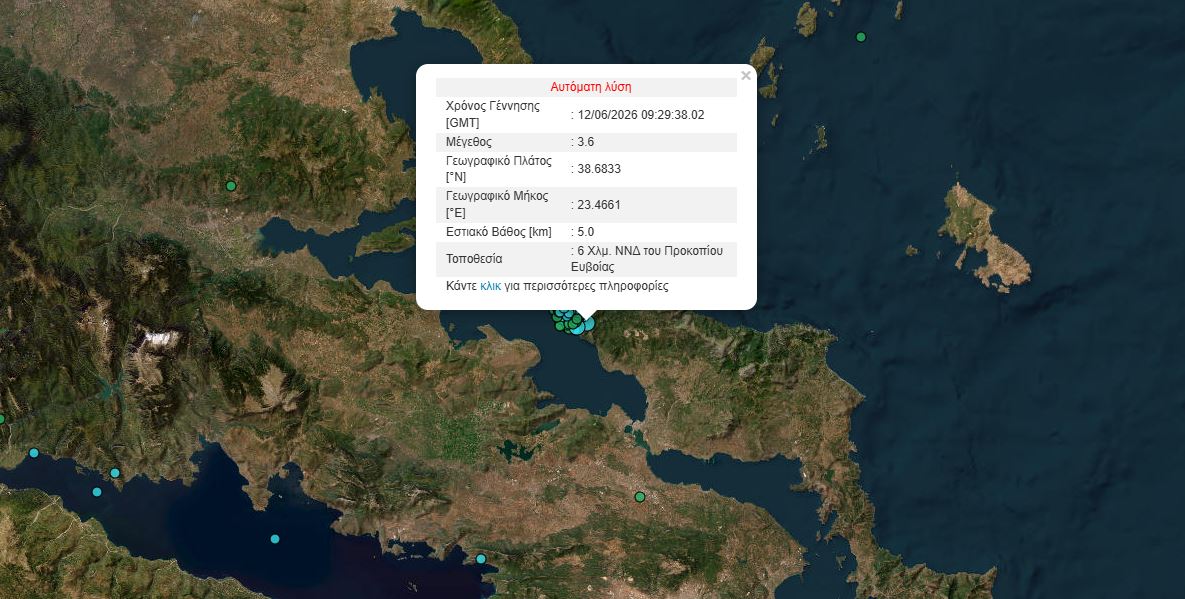1185x599 pixels.
Task: Click the red Αυτόματη λύση header
Action: pos(591,87)
